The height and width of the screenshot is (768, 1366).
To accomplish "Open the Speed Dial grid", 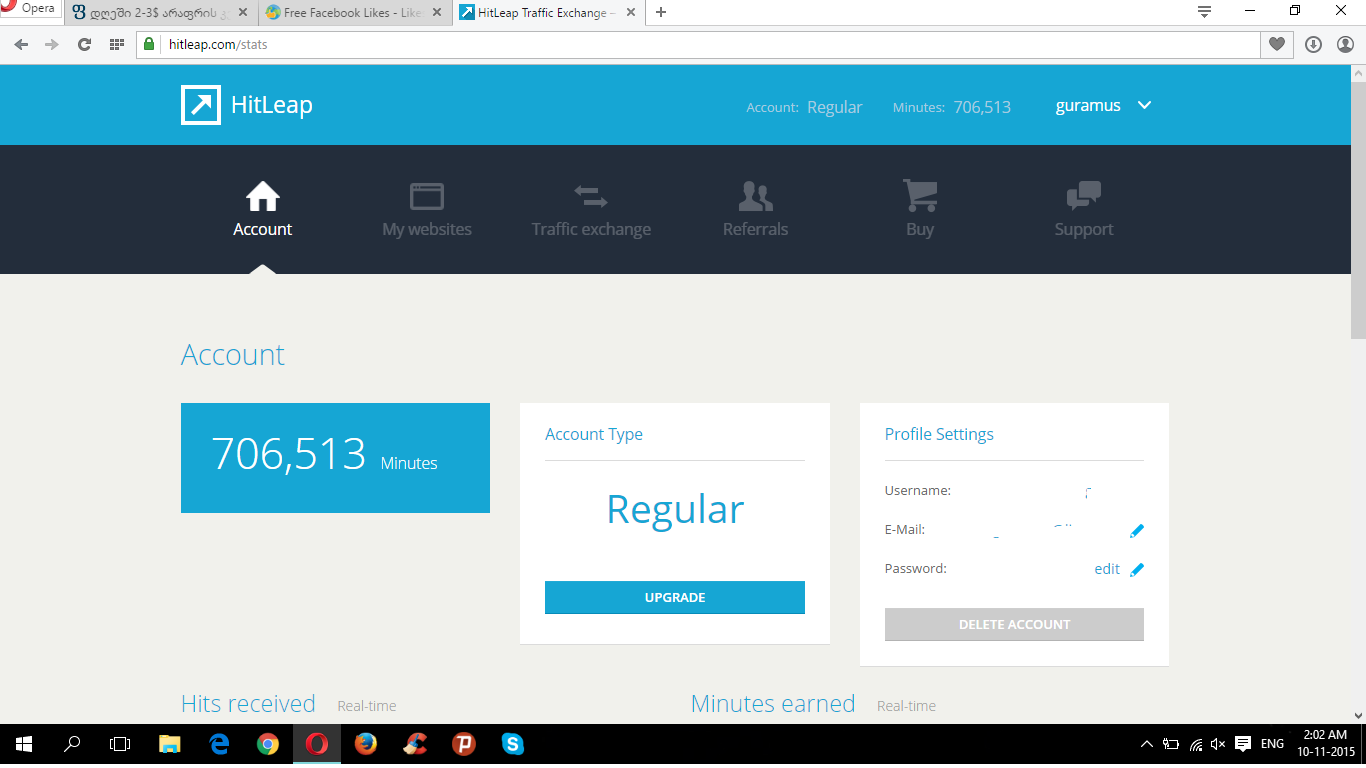I will 116,45.
